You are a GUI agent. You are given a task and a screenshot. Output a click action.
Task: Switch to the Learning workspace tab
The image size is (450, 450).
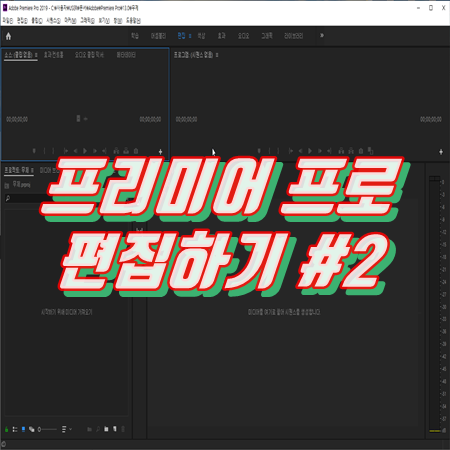pyautogui.click(x=135, y=36)
